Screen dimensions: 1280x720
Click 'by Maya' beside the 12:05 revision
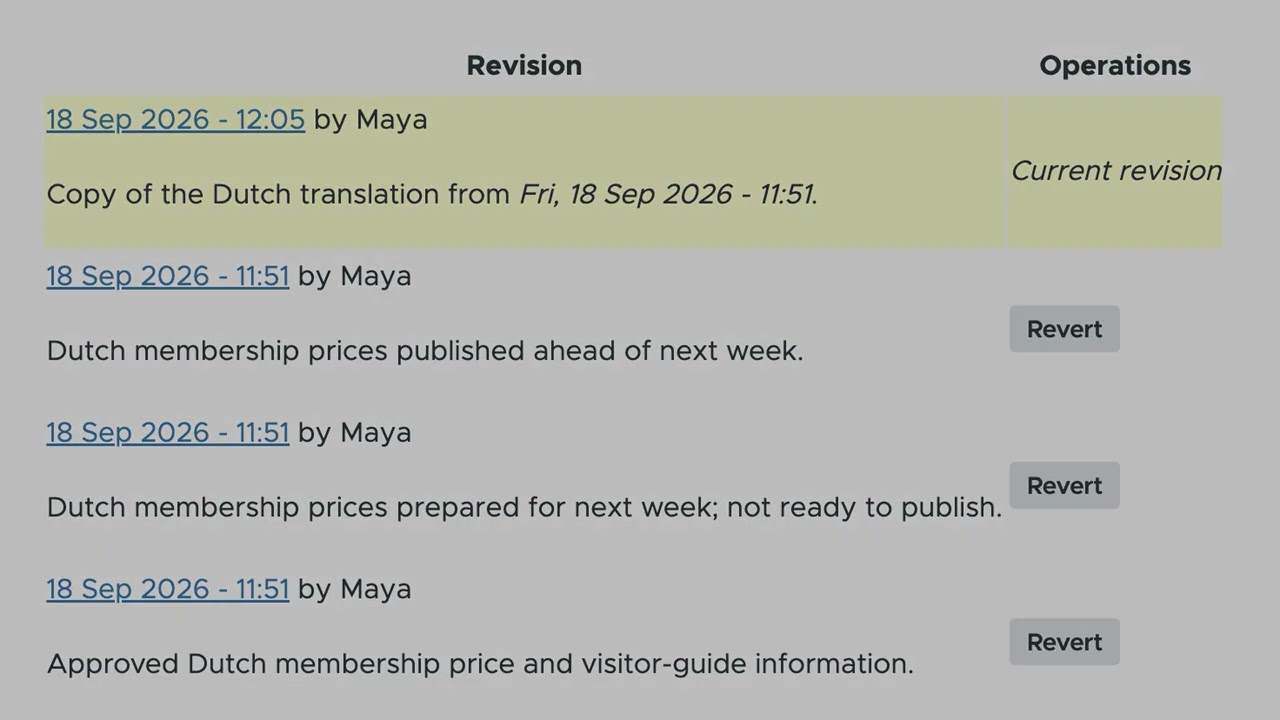coord(371,120)
